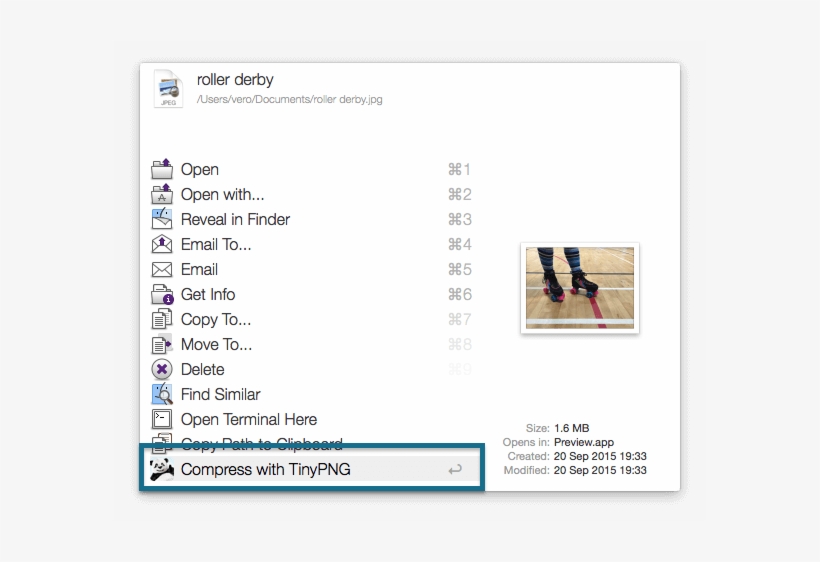820x562 pixels.
Task: Click the Delete purple X icon
Action: 162,369
